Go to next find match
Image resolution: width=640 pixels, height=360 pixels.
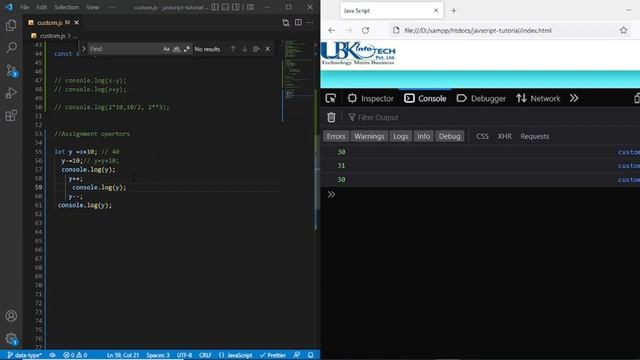(x=244, y=49)
